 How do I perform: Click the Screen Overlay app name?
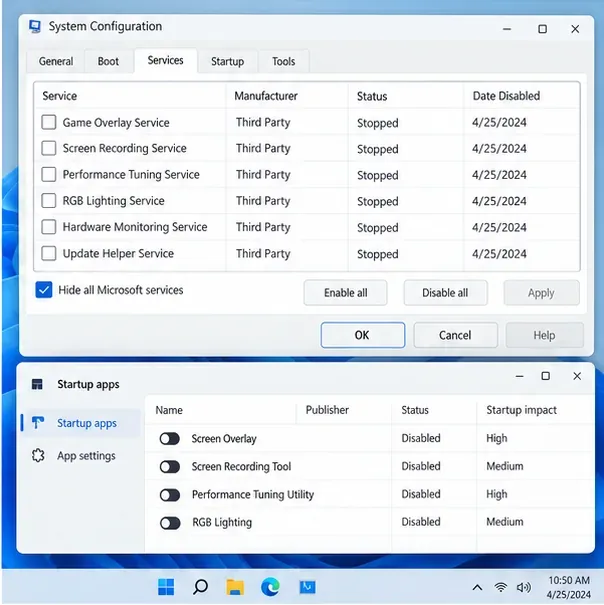[x=224, y=439]
